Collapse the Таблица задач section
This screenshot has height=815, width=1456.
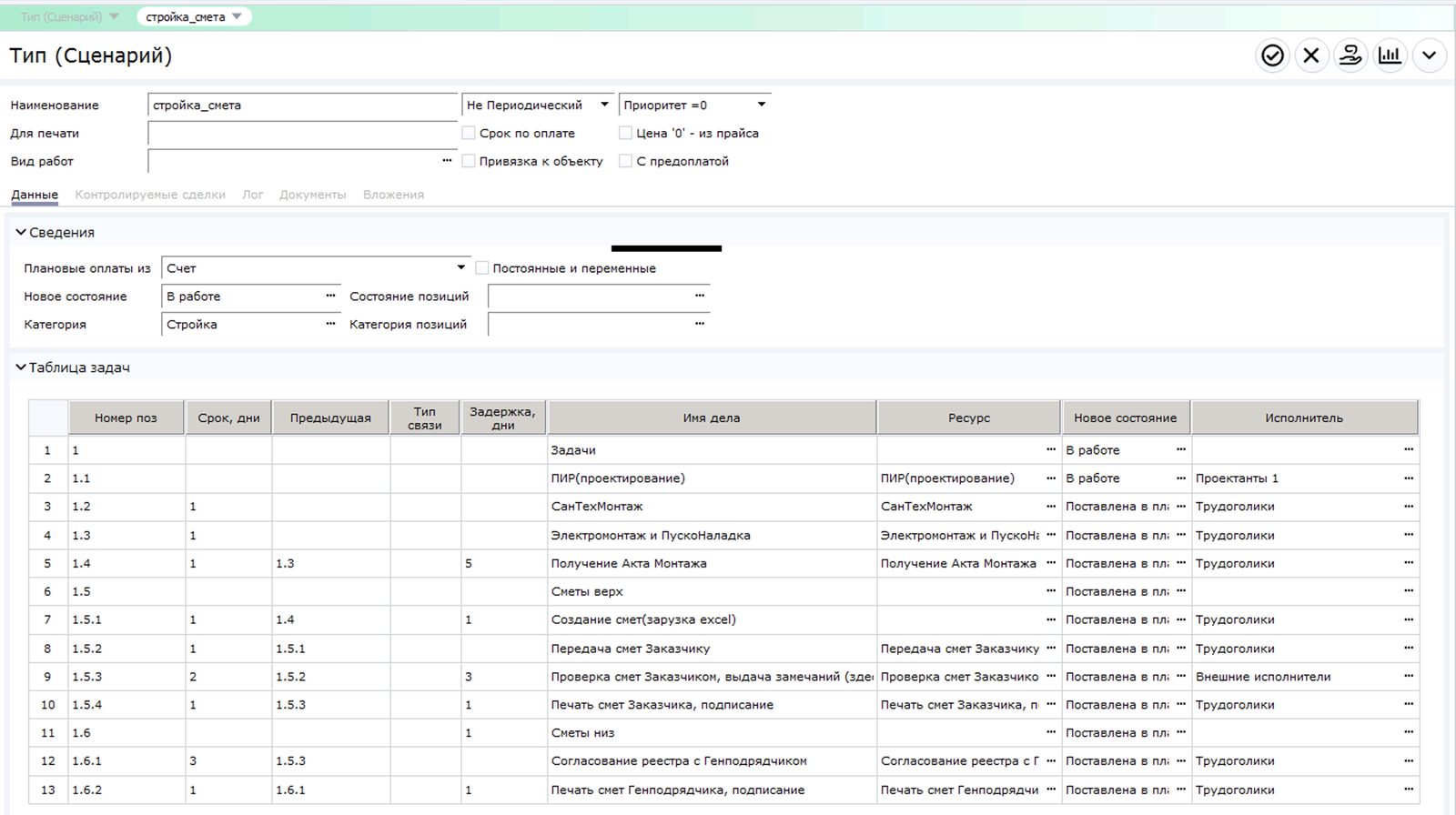click(21, 367)
